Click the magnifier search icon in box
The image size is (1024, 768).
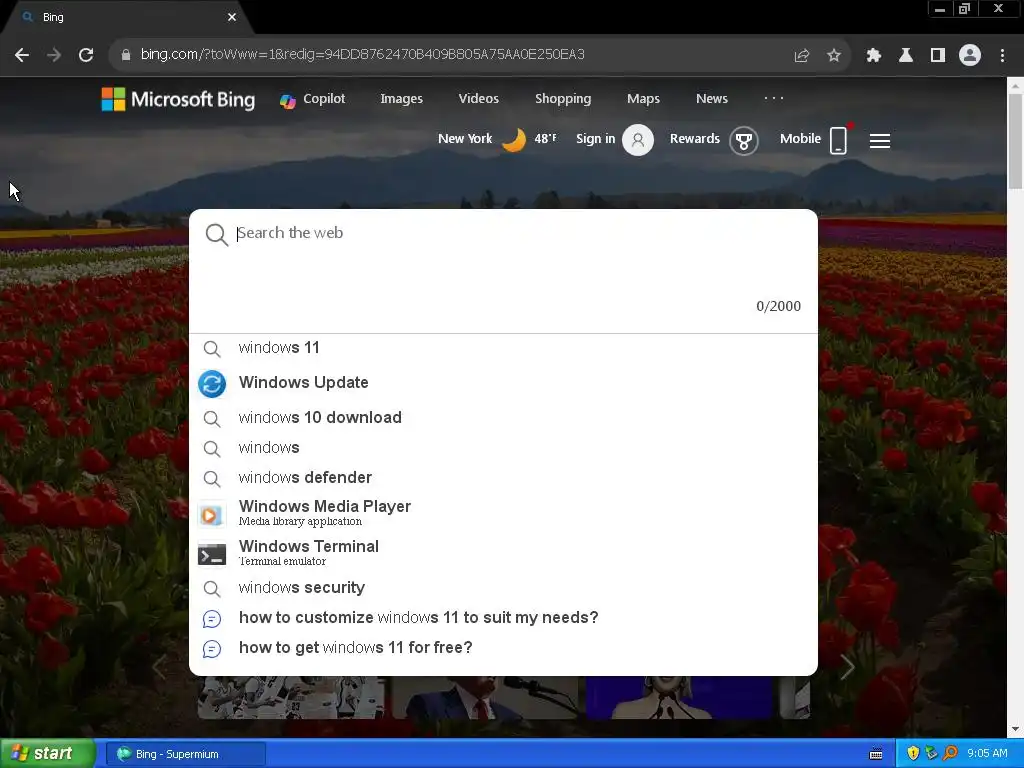216,234
